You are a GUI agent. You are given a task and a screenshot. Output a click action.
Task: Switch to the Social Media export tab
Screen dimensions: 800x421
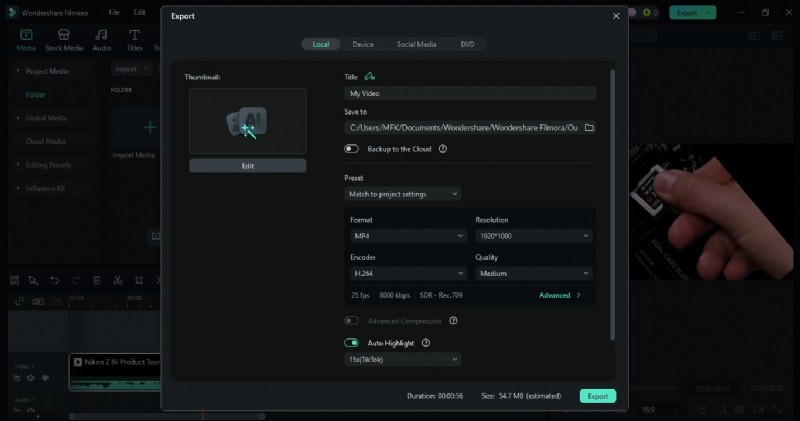click(x=416, y=44)
